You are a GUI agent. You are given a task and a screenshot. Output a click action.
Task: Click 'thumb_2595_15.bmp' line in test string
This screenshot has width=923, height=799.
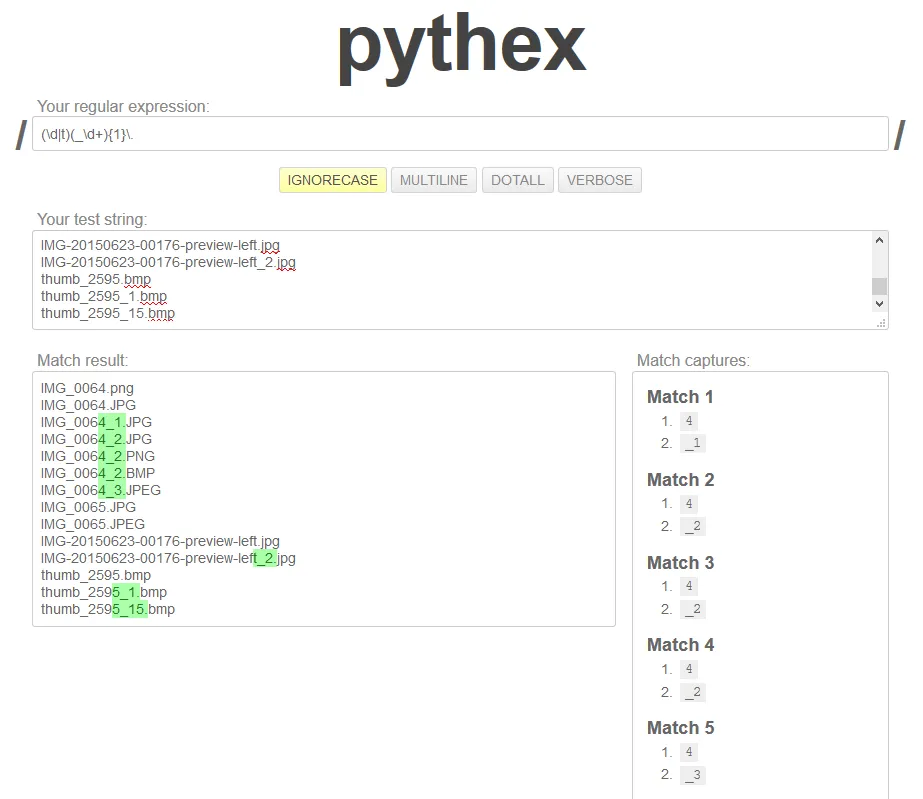pos(108,313)
